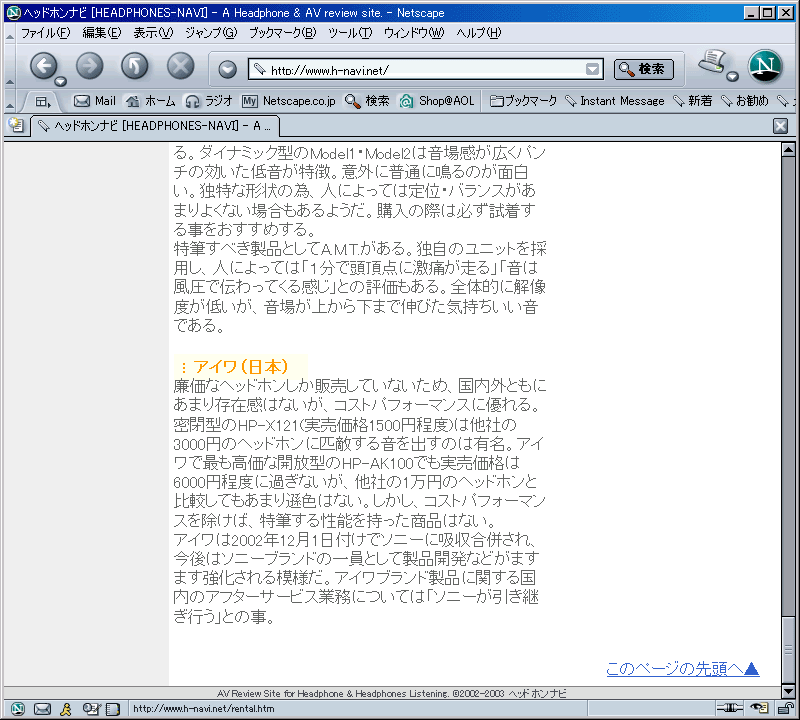Close the current tab with the tab-bar X
Screen dimensions: 800x720
(x=780, y=126)
